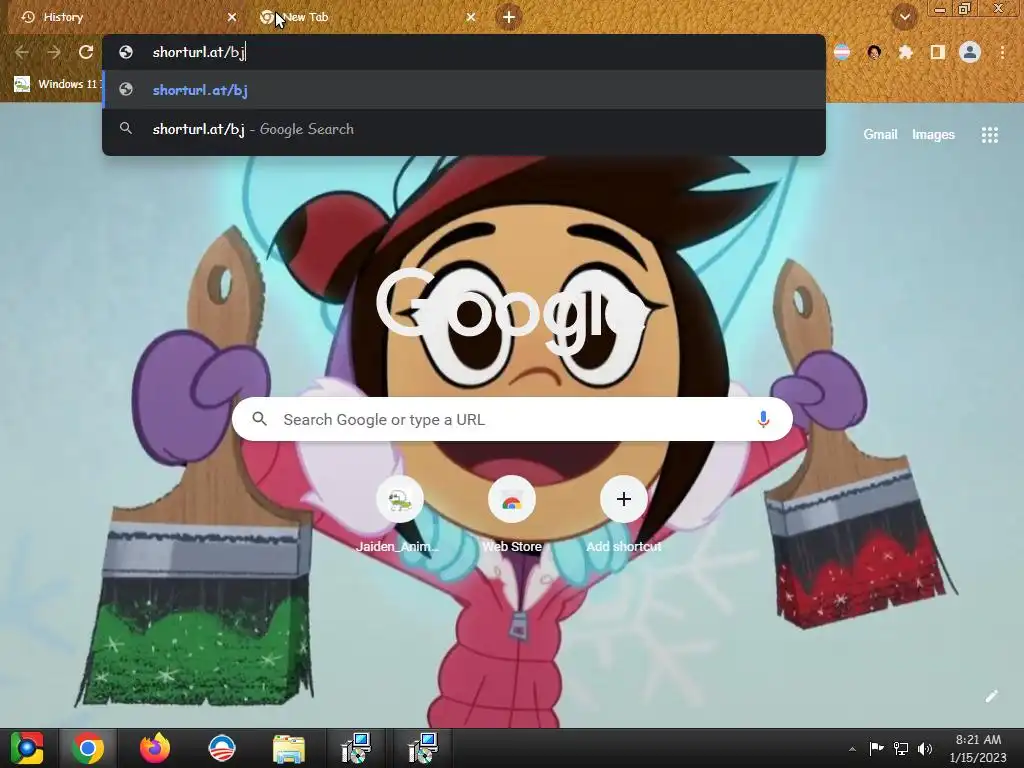1024x768 pixels.
Task: Open the Jaiden_Anim... shortcut
Action: [x=400, y=516]
